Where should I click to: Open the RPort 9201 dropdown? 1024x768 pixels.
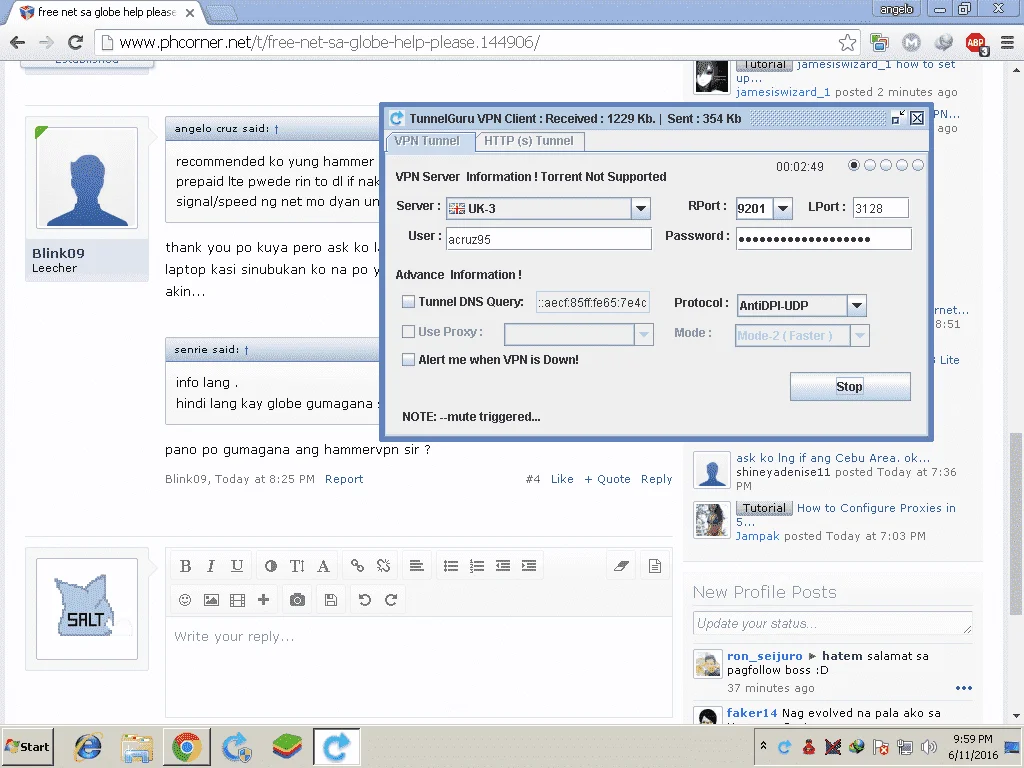(782, 208)
